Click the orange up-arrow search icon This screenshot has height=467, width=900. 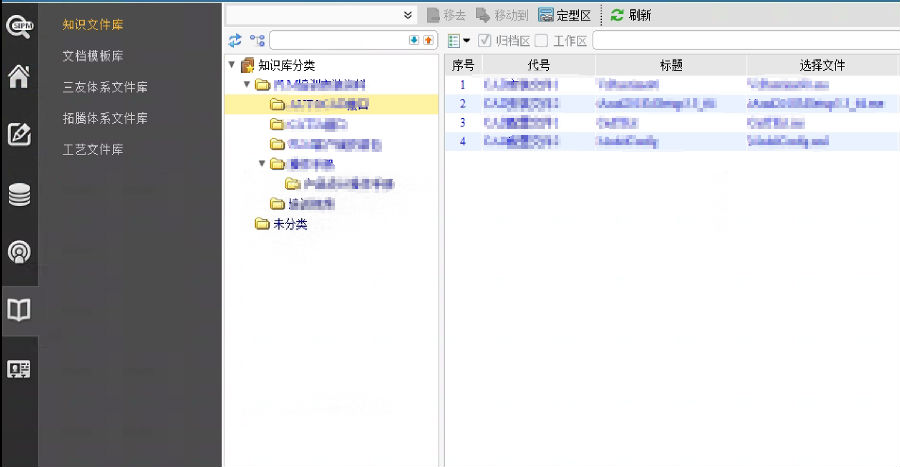(x=428, y=40)
